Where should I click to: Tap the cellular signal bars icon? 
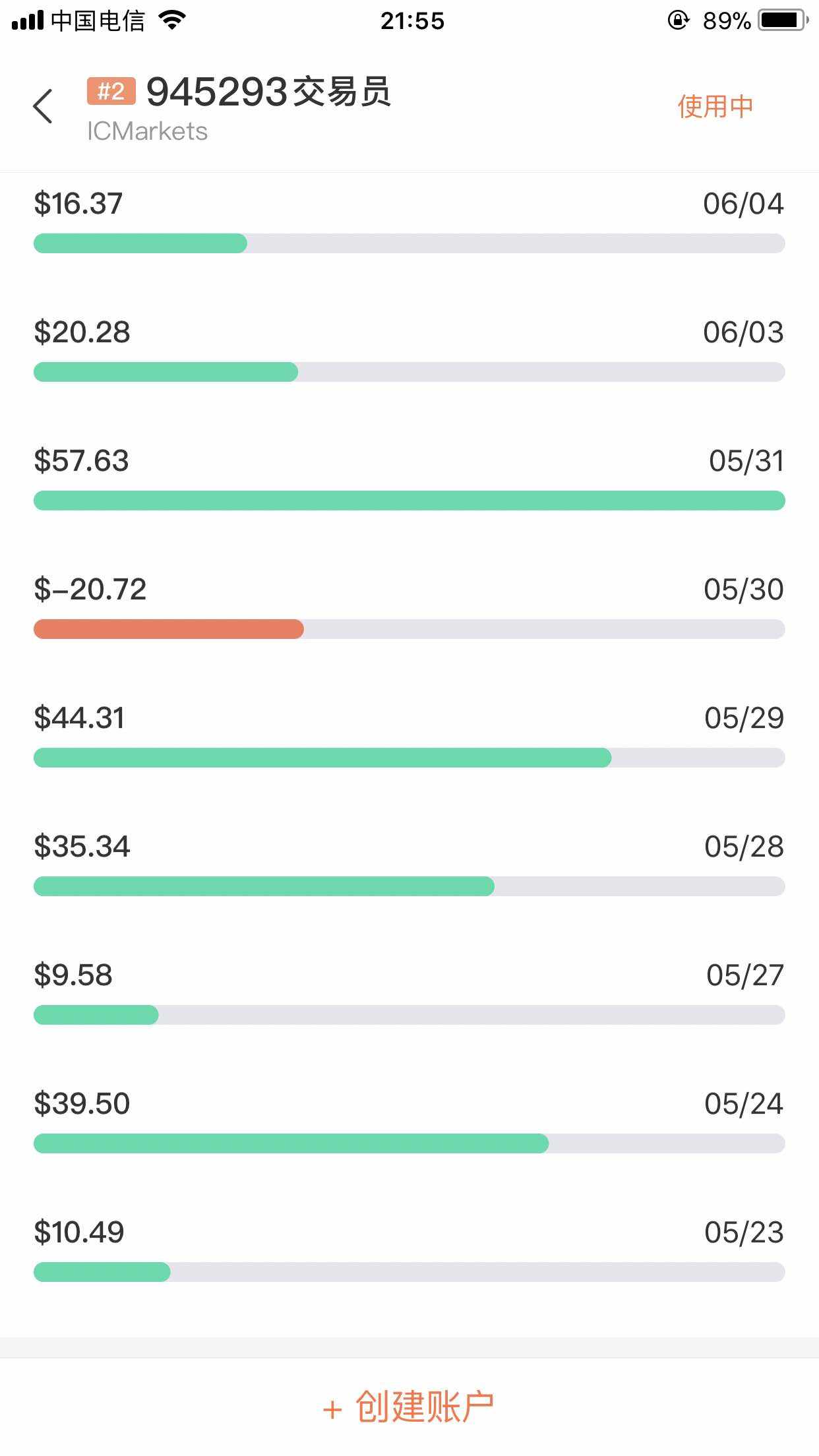tap(28, 20)
